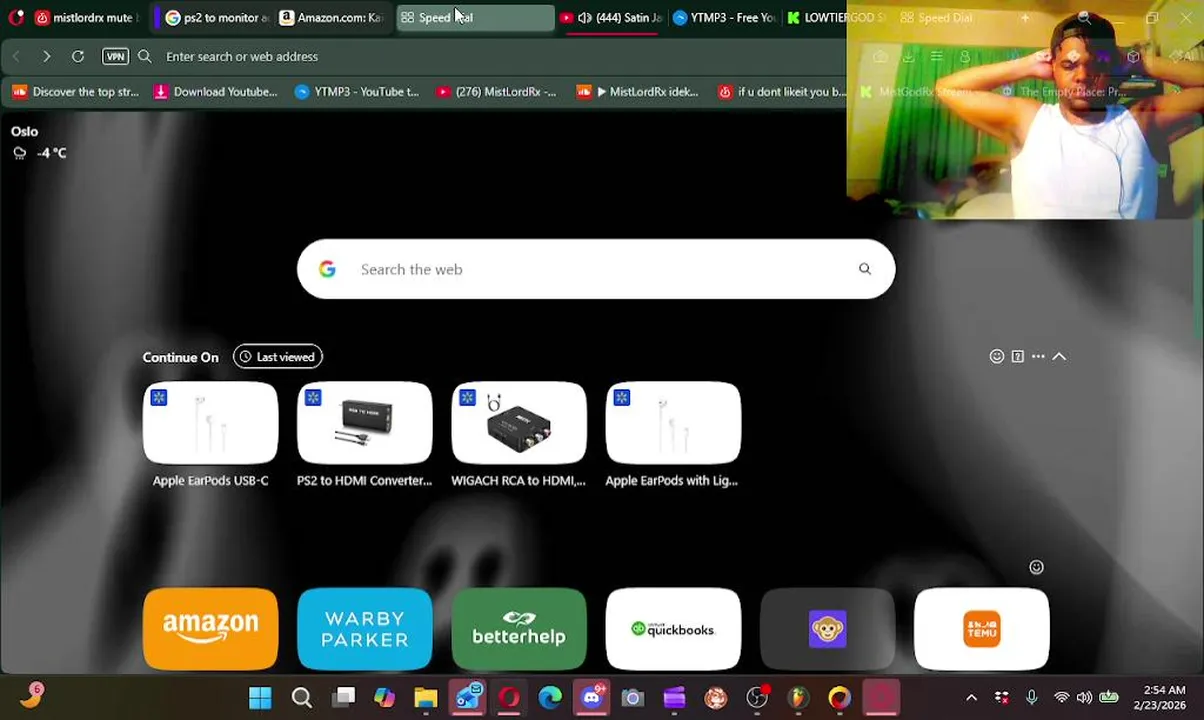
Task: Toggle the Last viewed filter chip
Action: [x=278, y=357]
